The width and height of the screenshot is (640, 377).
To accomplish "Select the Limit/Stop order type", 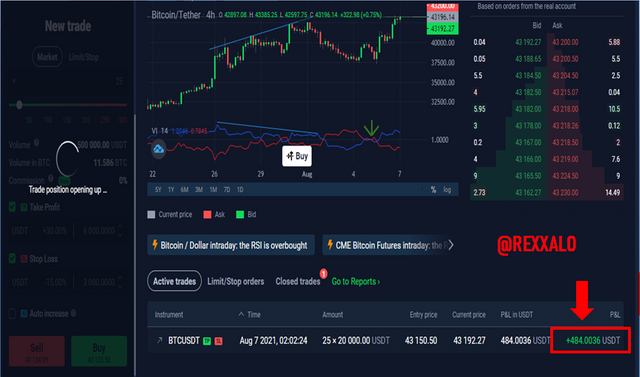I will (84, 57).
